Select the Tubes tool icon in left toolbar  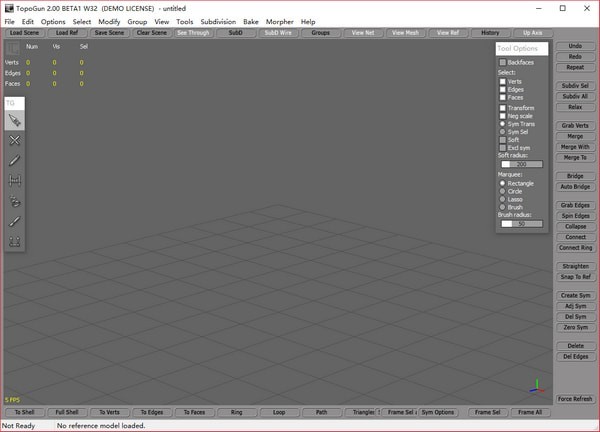(x=15, y=201)
